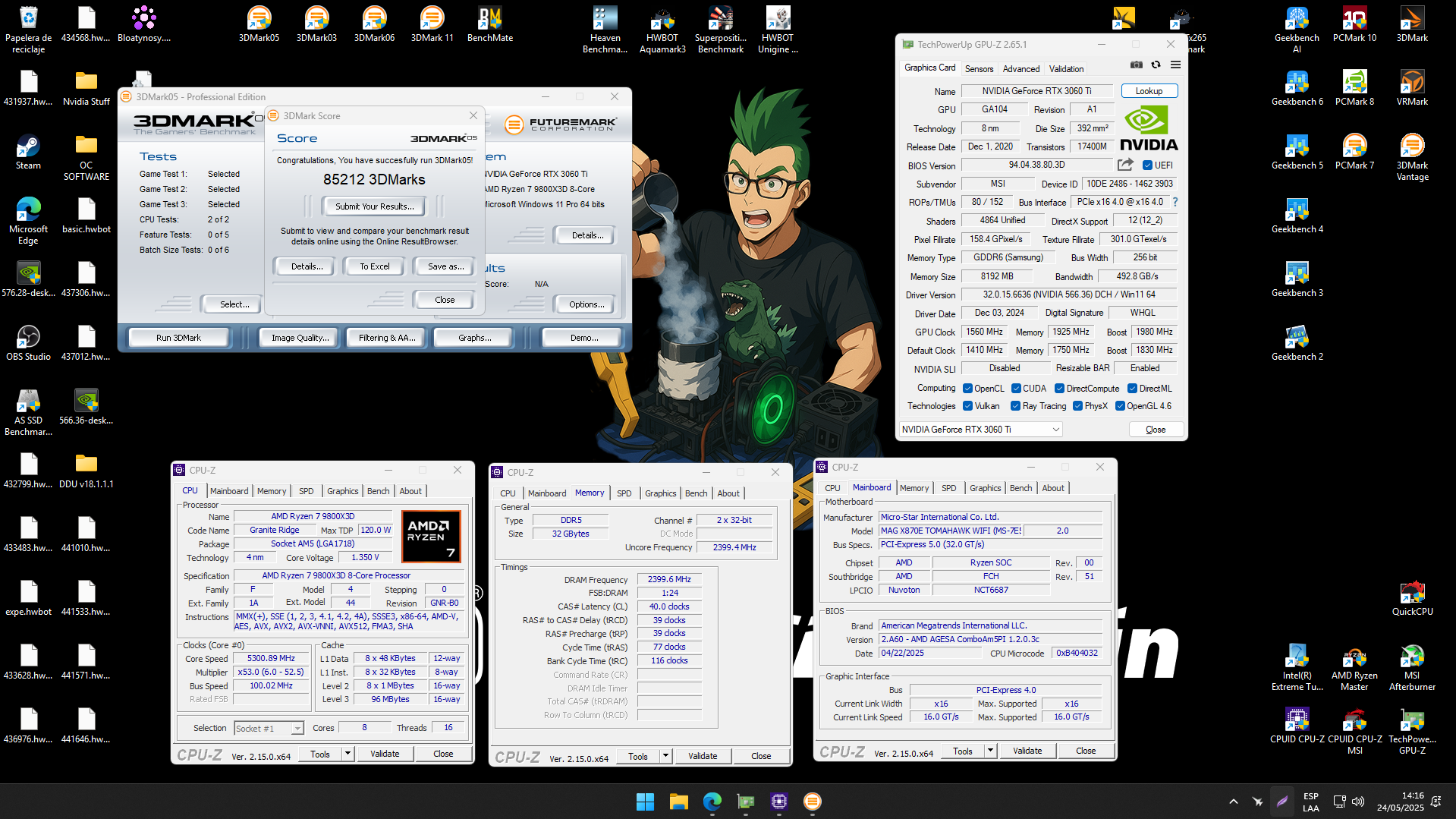Image resolution: width=1456 pixels, height=819 pixels.
Task: Open AMD Ryzen Master desktop icon
Action: coord(1354,667)
